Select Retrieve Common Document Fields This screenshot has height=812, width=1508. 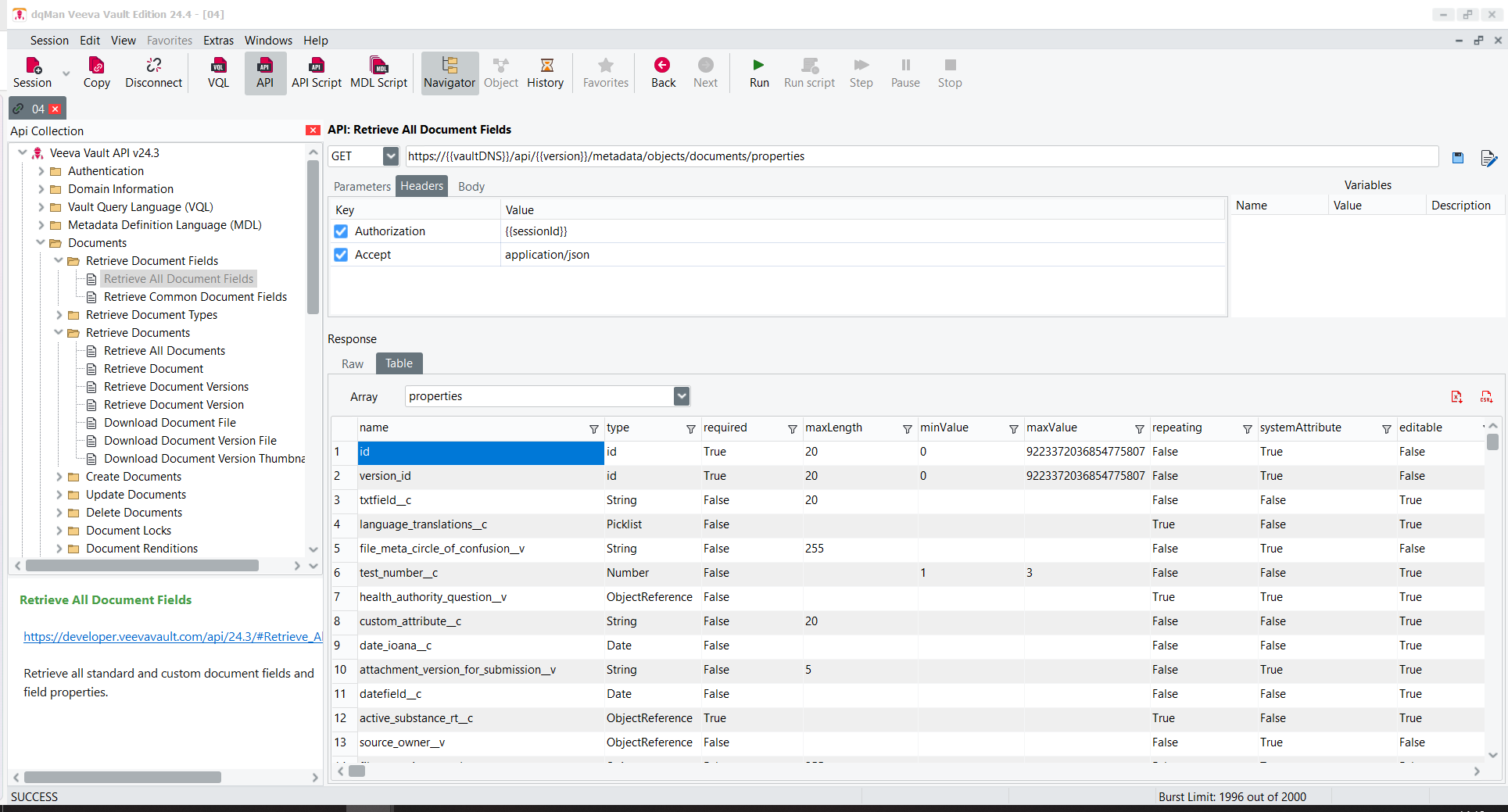[195, 297]
